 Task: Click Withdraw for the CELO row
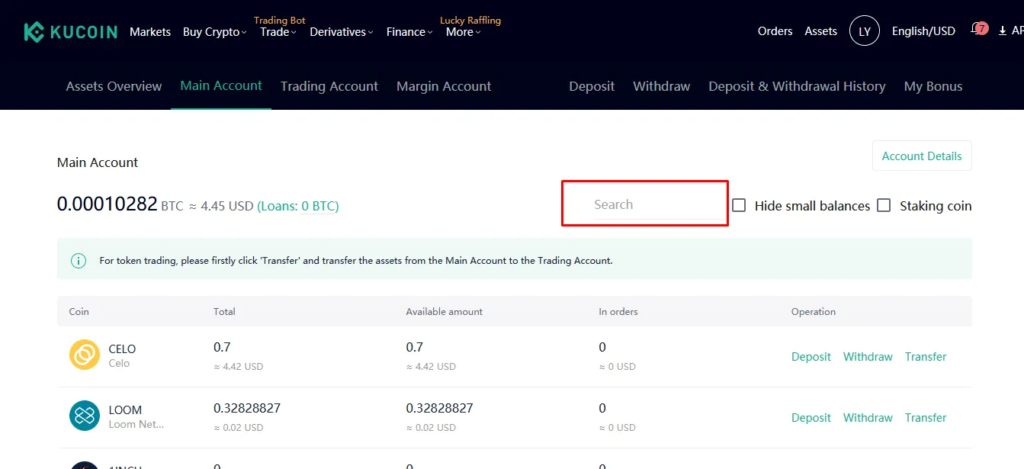[868, 357]
